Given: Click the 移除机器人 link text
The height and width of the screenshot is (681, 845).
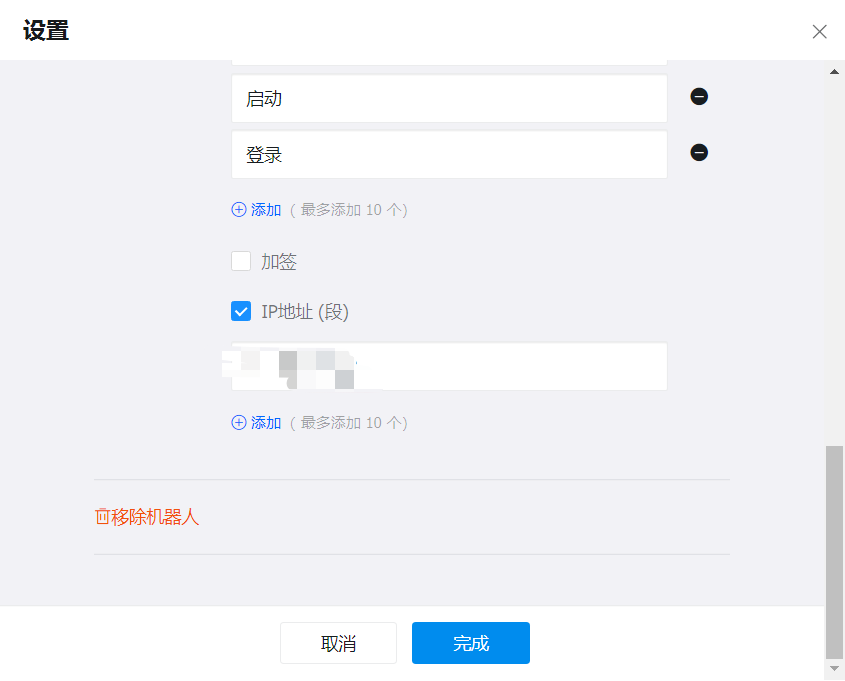Looking at the screenshot, I should [x=156, y=517].
